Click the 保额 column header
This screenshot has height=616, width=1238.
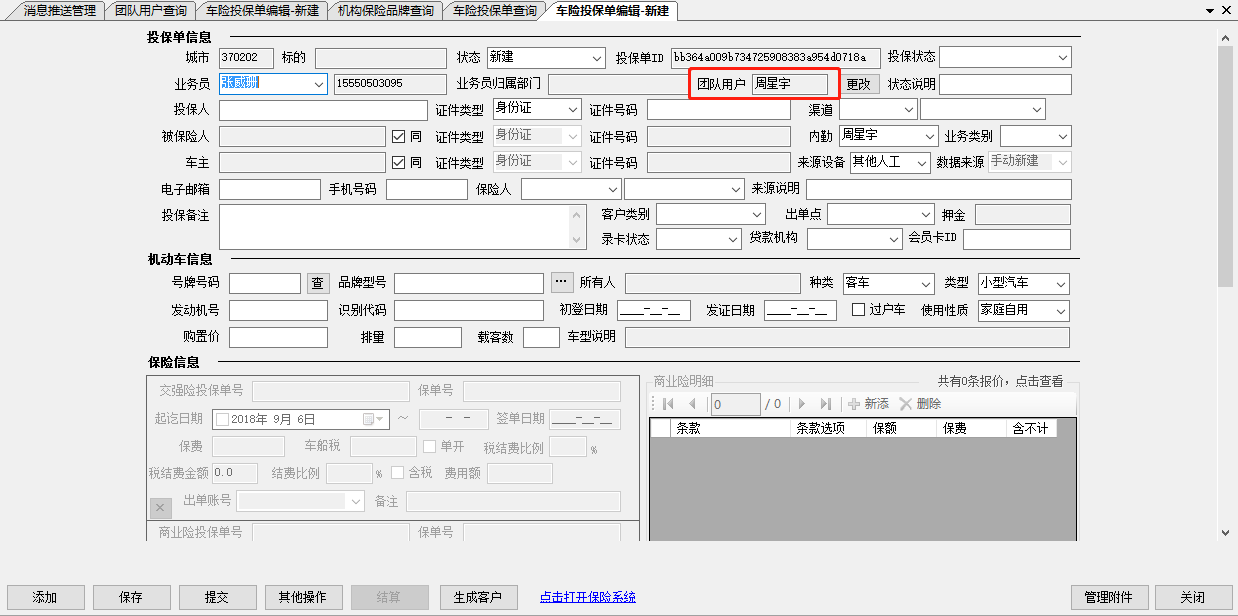pyautogui.click(x=903, y=428)
